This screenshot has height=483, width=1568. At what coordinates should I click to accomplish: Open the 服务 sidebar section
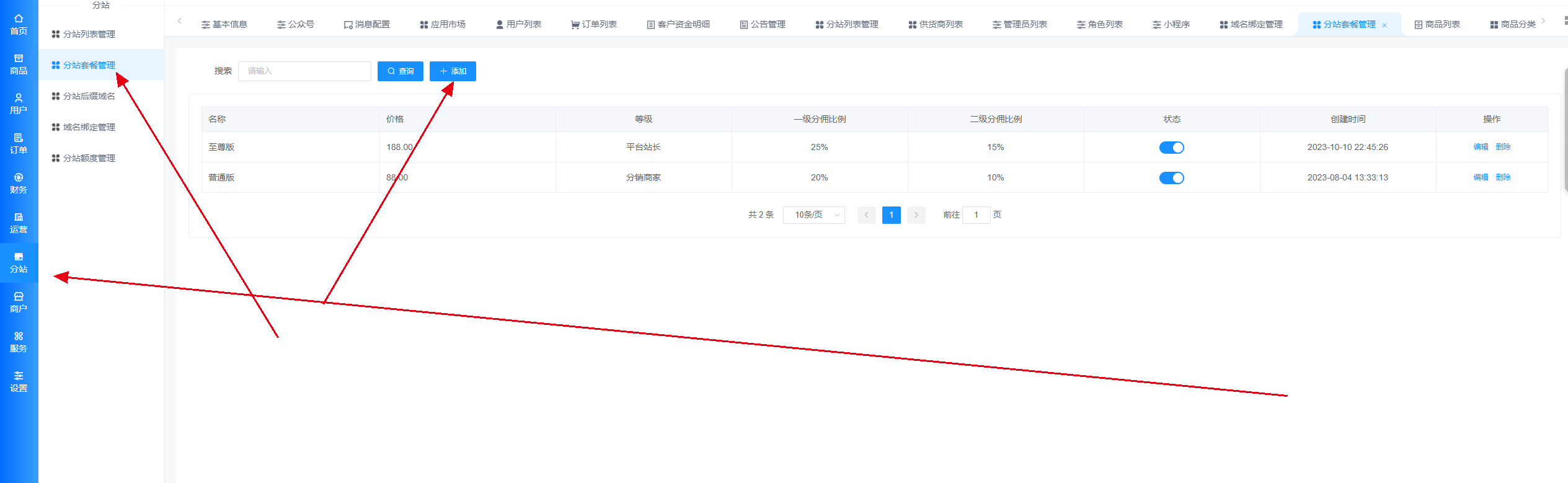pos(19,342)
